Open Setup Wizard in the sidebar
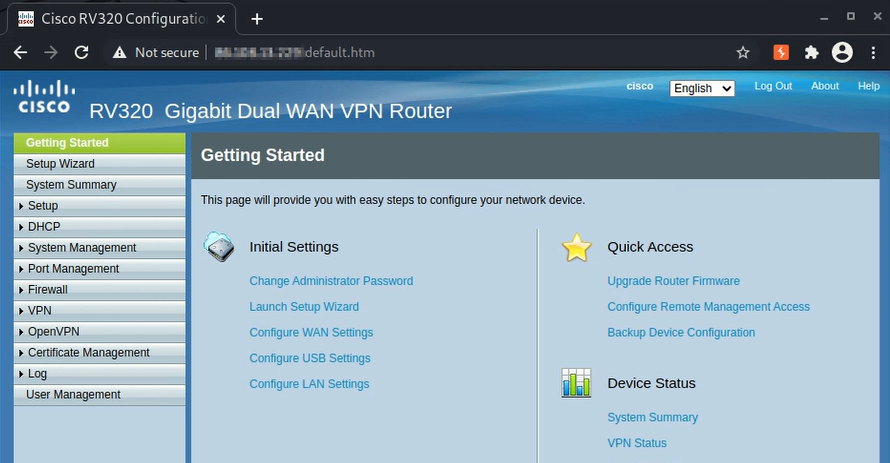 point(99,164)
